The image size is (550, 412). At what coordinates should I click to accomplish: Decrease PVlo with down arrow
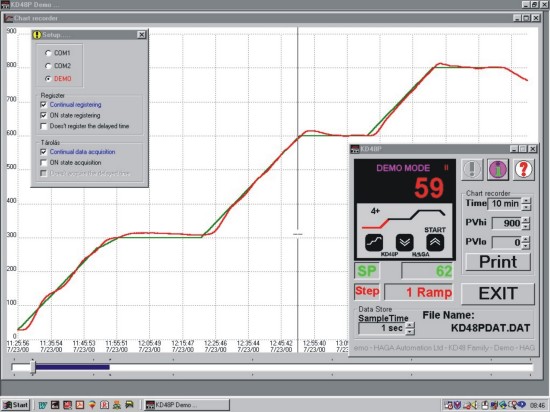(x=526, y=246)
